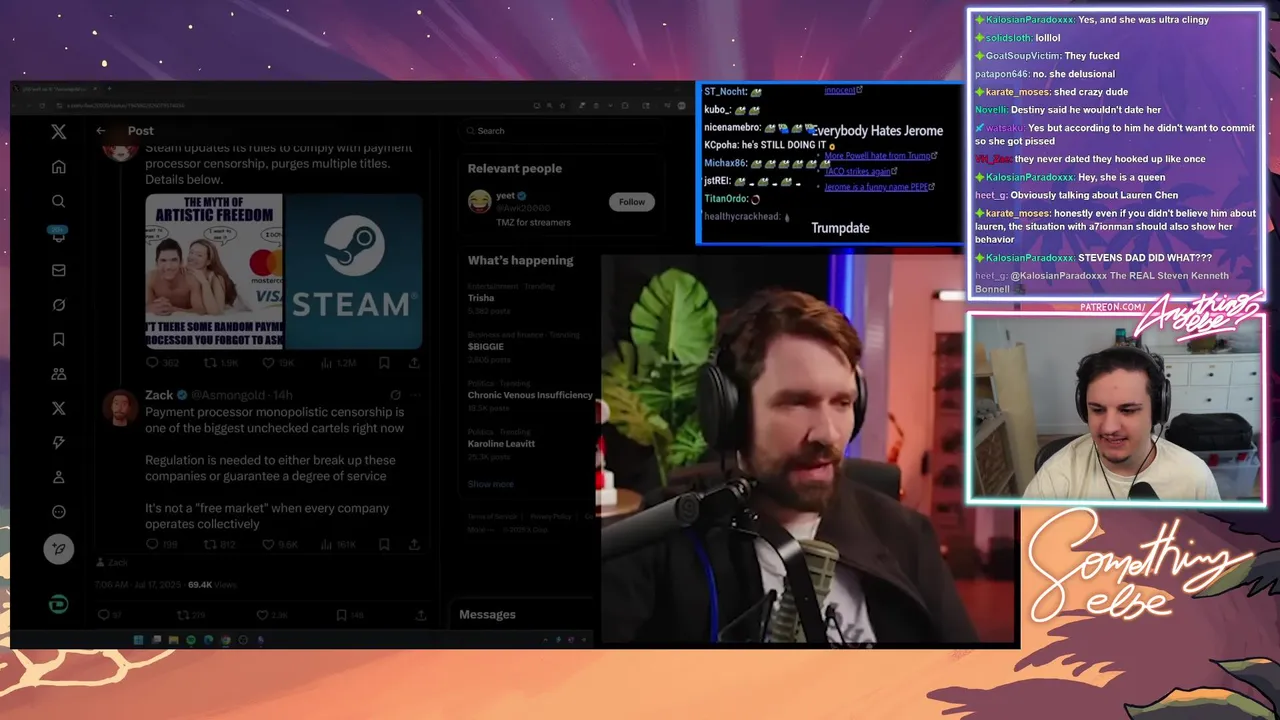The image size is (1280, 720).
Task: Open the STEAM logo image
Action: pyautogui.click(x=353, y=271)
